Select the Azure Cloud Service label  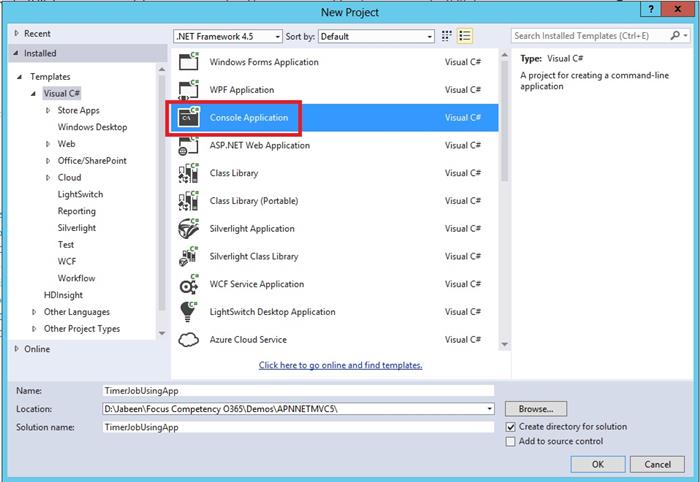pos(248,340)
